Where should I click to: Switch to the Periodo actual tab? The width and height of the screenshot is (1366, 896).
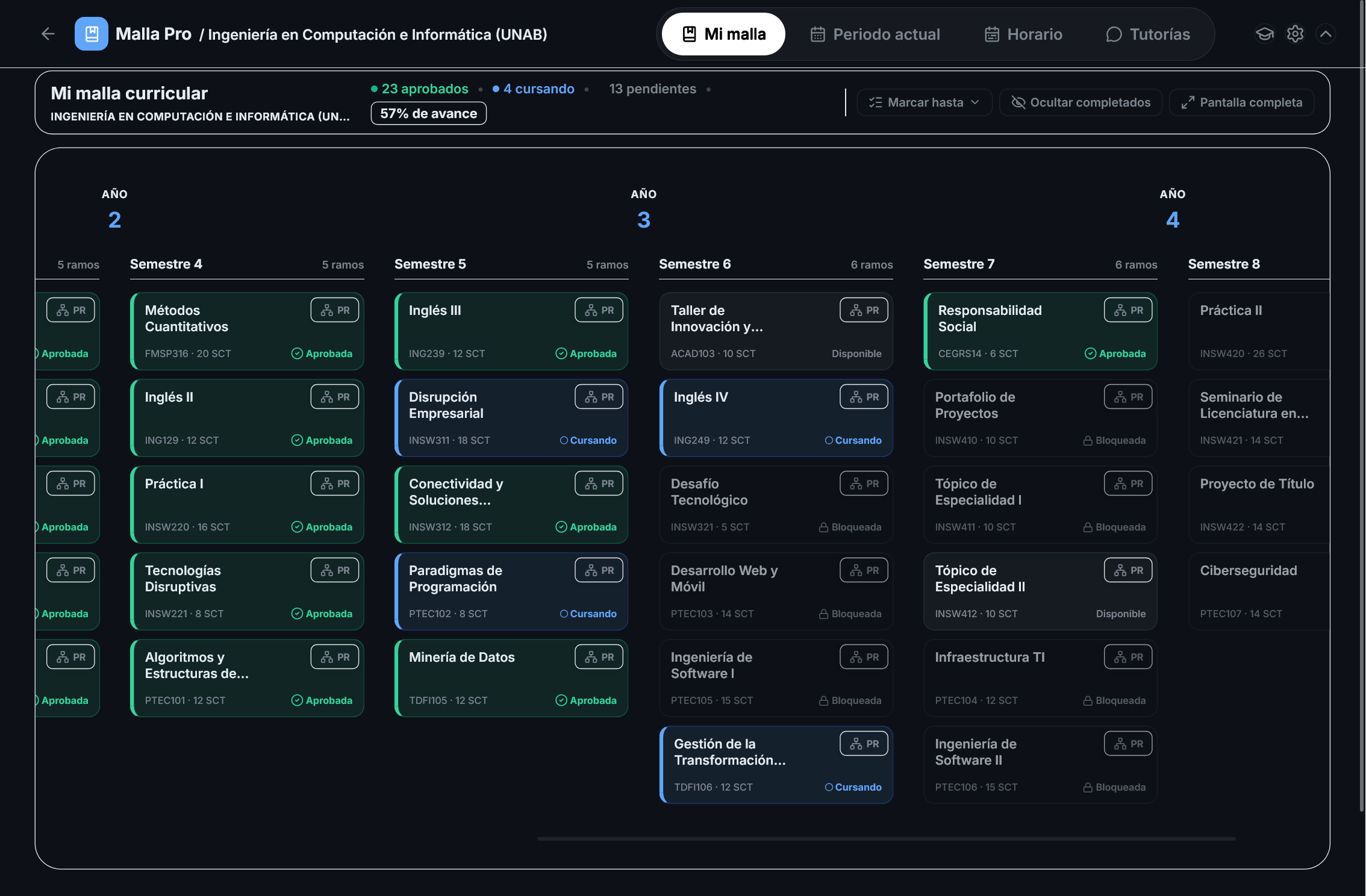click(x=875, y=34)
